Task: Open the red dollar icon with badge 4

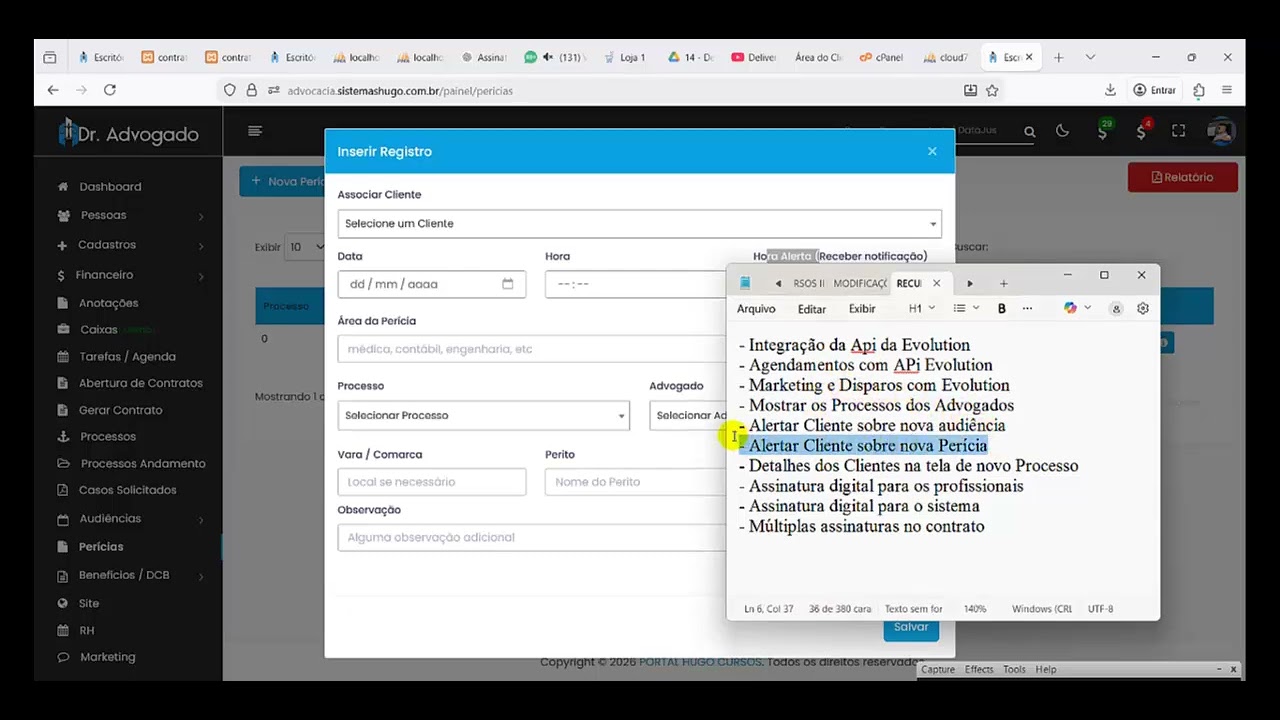Action: tap(1141, 131)
